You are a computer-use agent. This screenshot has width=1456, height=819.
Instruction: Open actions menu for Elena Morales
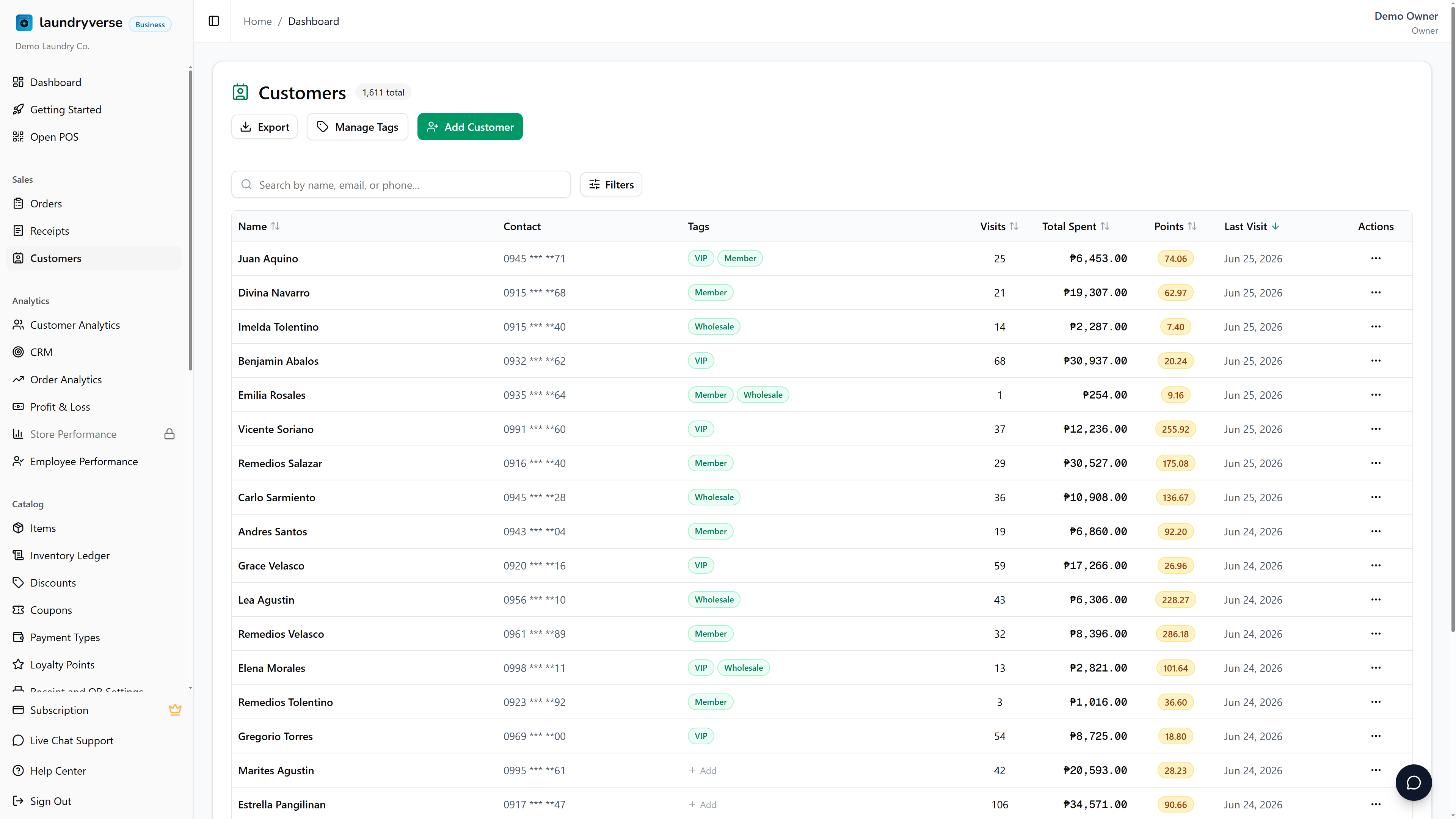(1376, 667)
